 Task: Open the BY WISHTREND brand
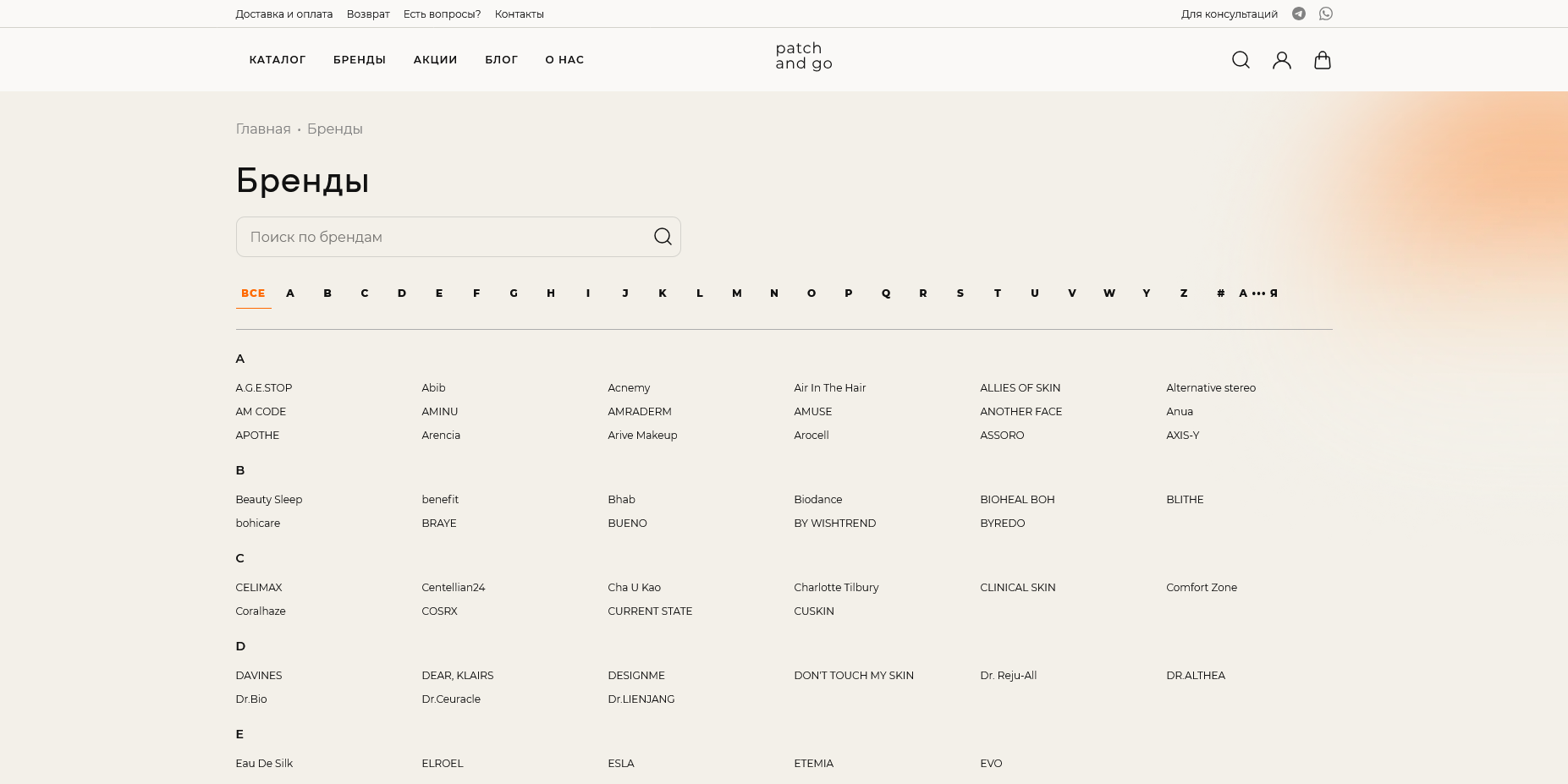tap(835, 524)
